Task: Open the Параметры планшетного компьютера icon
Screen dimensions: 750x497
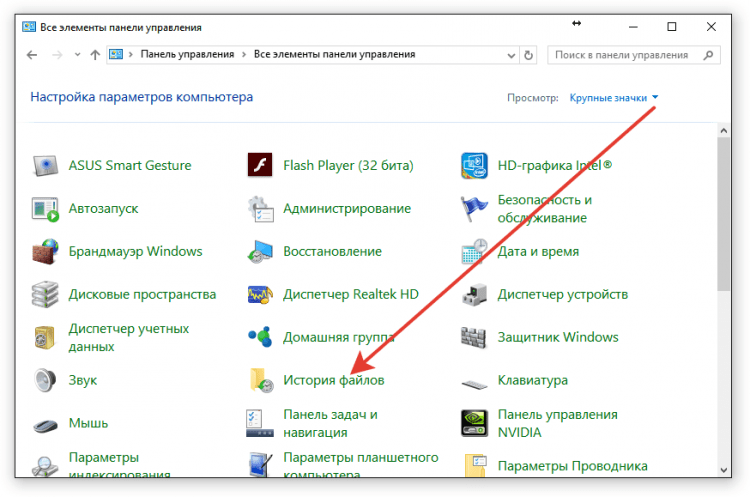Action: (x=260, y=464)
